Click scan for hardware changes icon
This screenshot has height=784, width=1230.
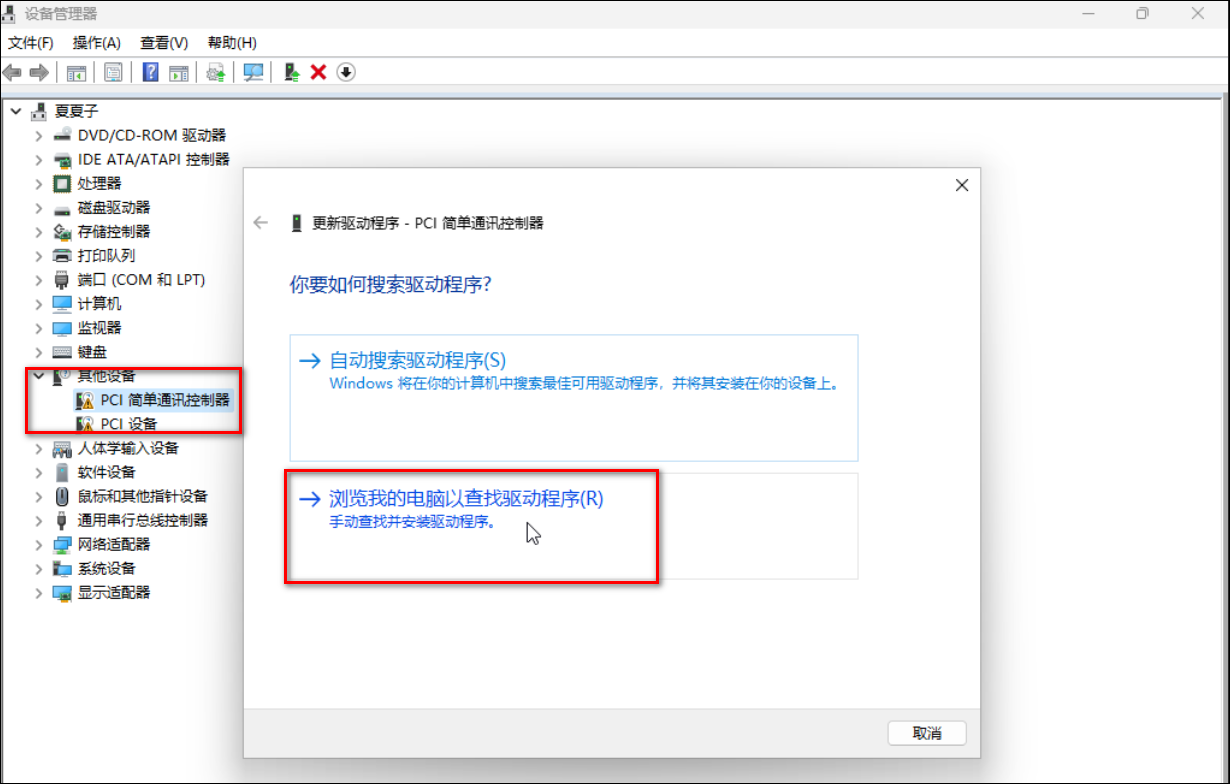pyautogui.click(x=254, y=72)
